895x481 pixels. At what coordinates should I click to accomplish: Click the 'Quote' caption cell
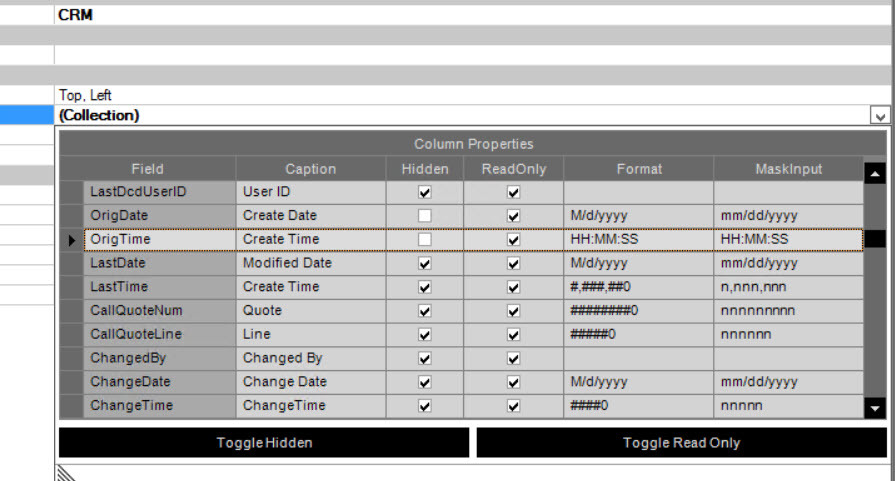(311, 311)
